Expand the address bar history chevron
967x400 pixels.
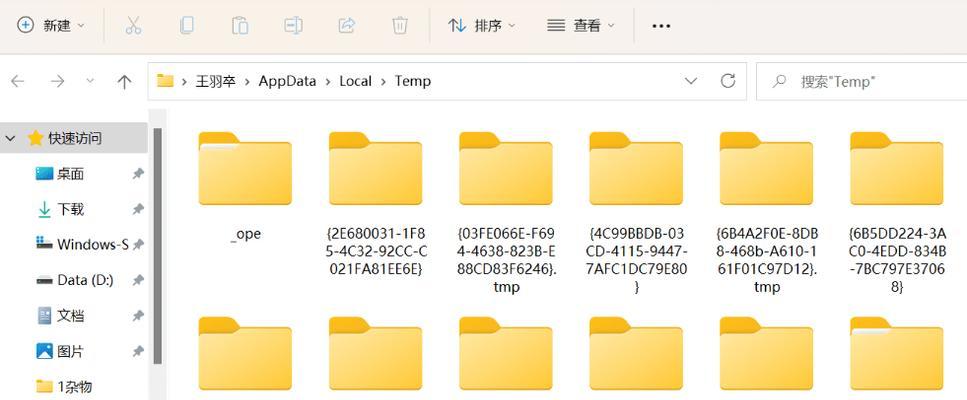pyautogui.click(x=691, y=81)
